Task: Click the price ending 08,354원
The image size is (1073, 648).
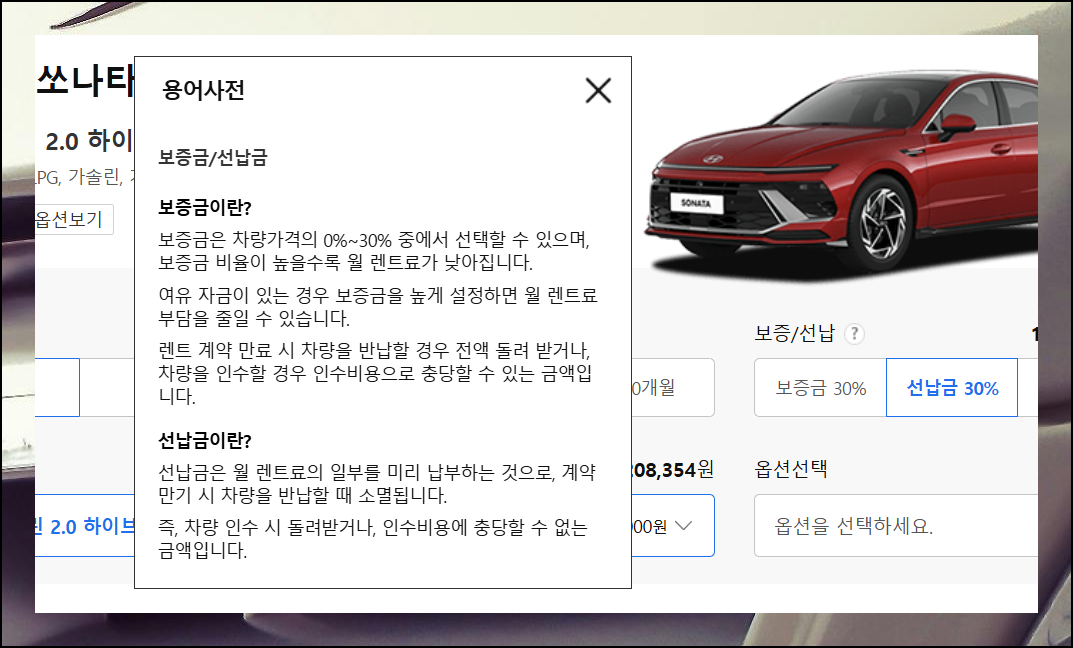Action: pyautogui.click(x=673, y=469)
